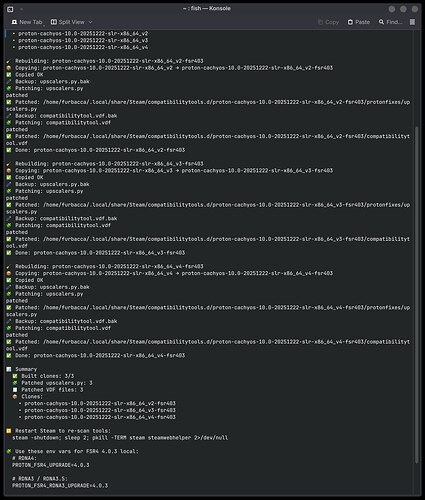Viewport: 425px width, 500px height.
Task: Click the minimize window button
Action: (392, 9)
